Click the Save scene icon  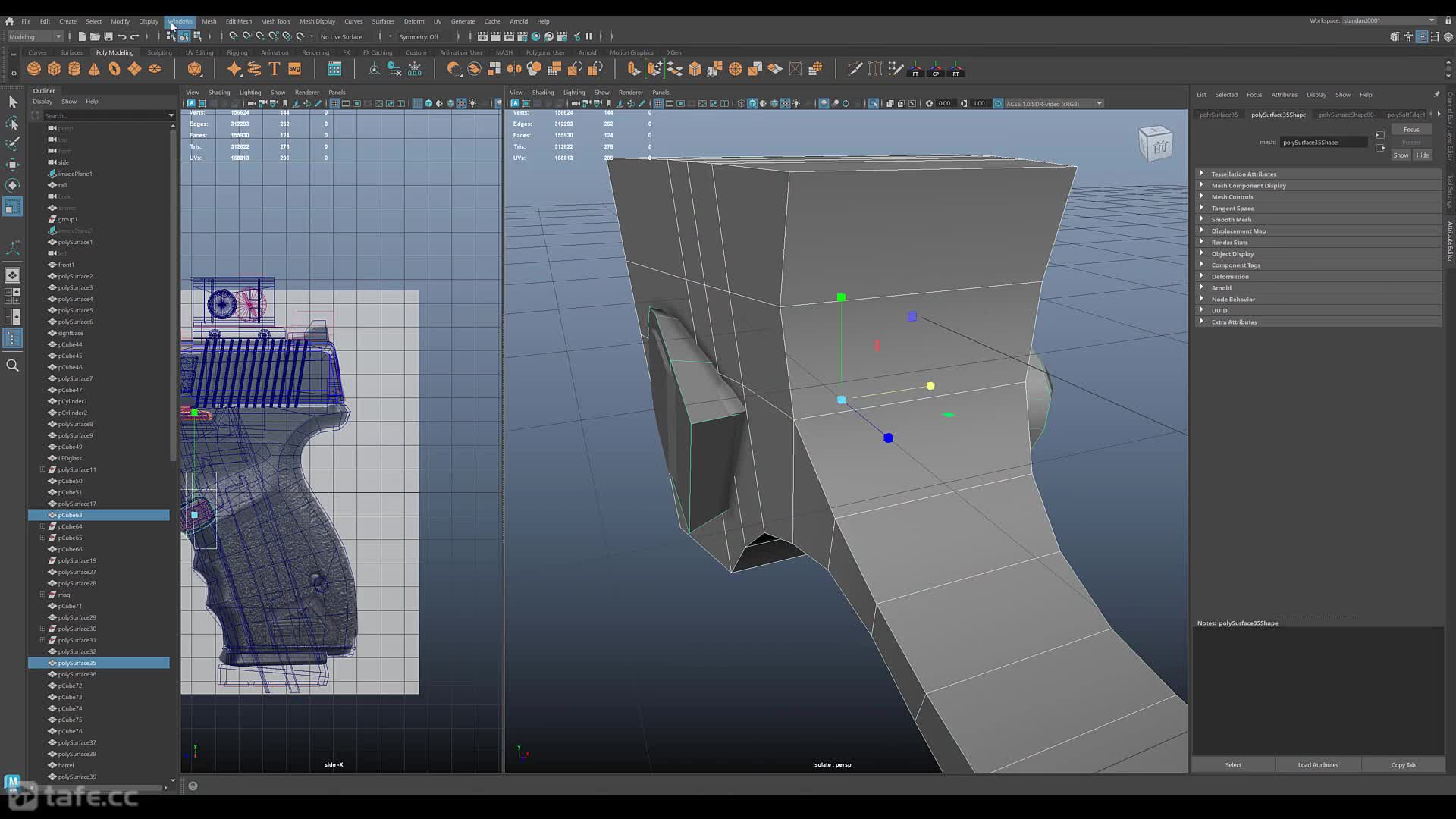coord(108,36)
